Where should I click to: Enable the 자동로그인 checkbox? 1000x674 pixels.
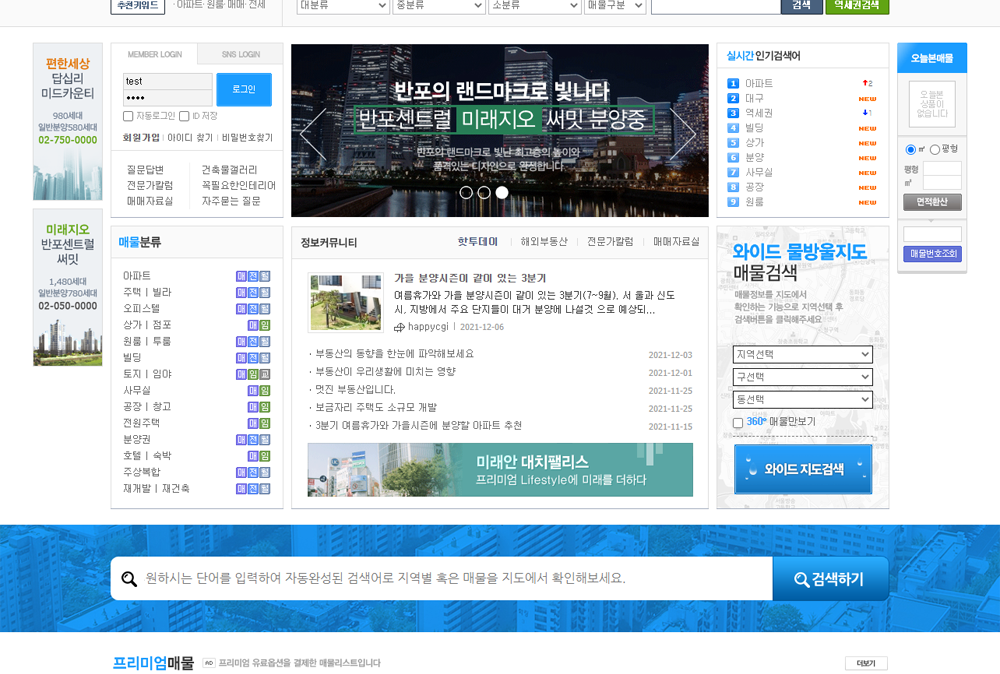[x=128, y=116]
